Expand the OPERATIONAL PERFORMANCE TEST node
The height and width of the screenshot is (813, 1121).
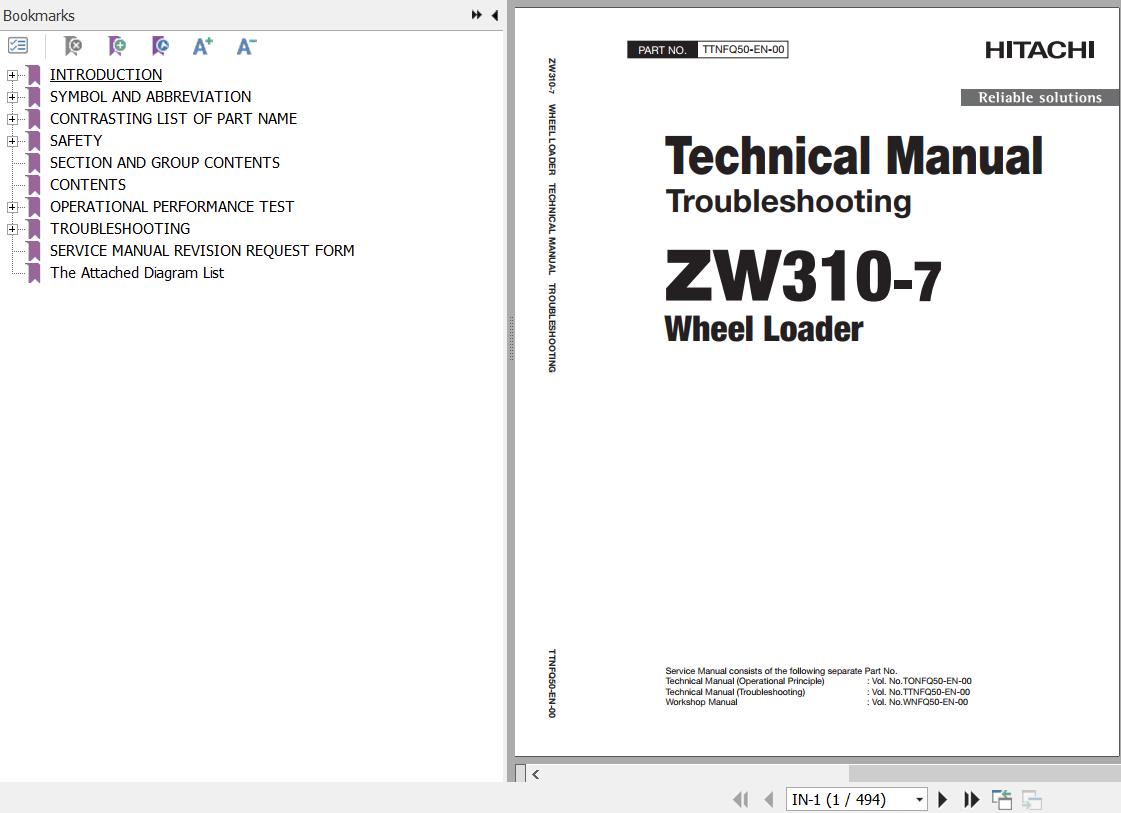click(12, 207)
